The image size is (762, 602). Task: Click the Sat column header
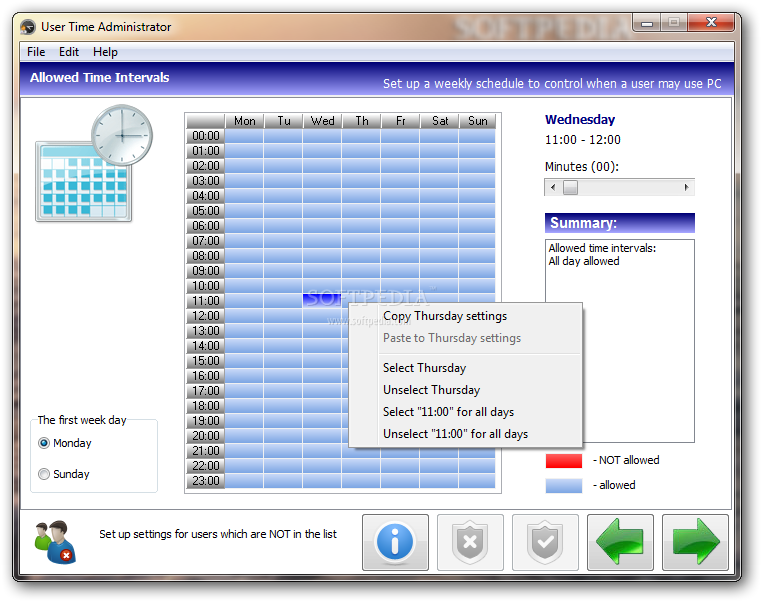(440, 120)
